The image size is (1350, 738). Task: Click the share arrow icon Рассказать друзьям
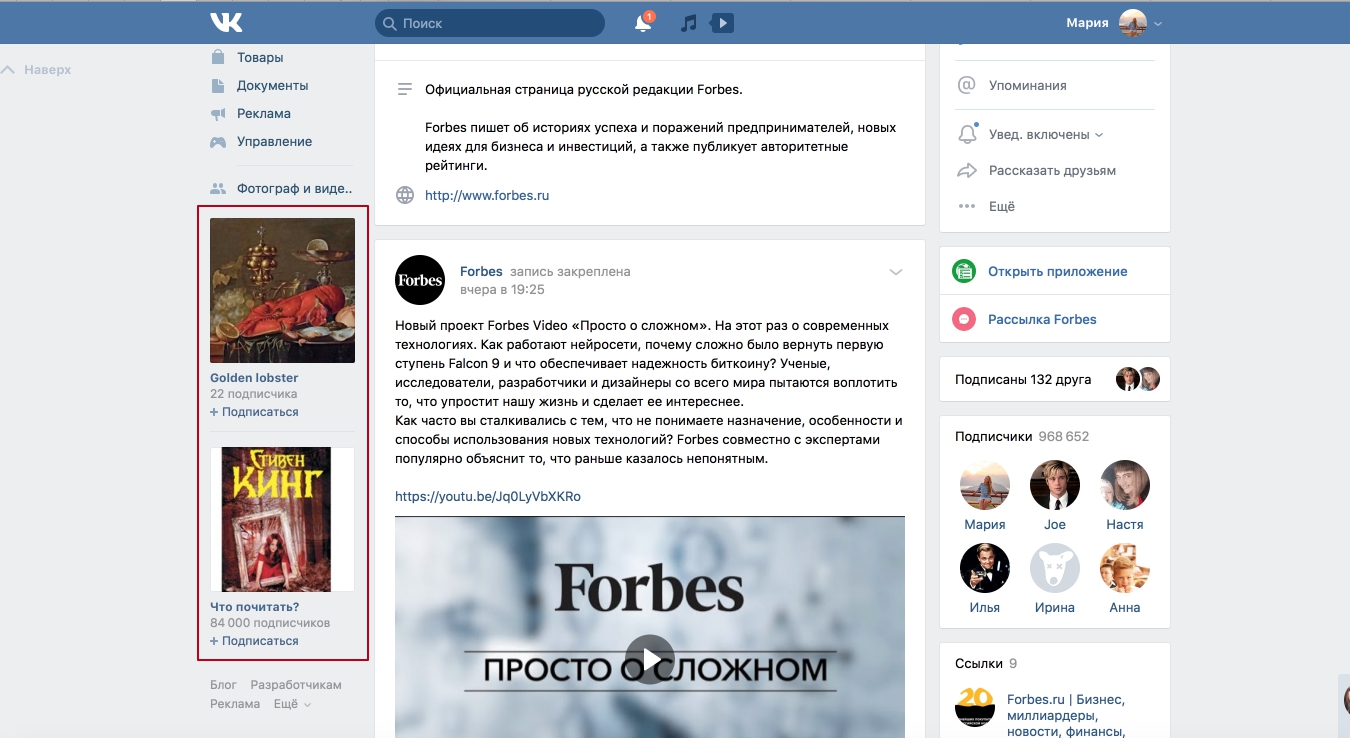[967, 170]
